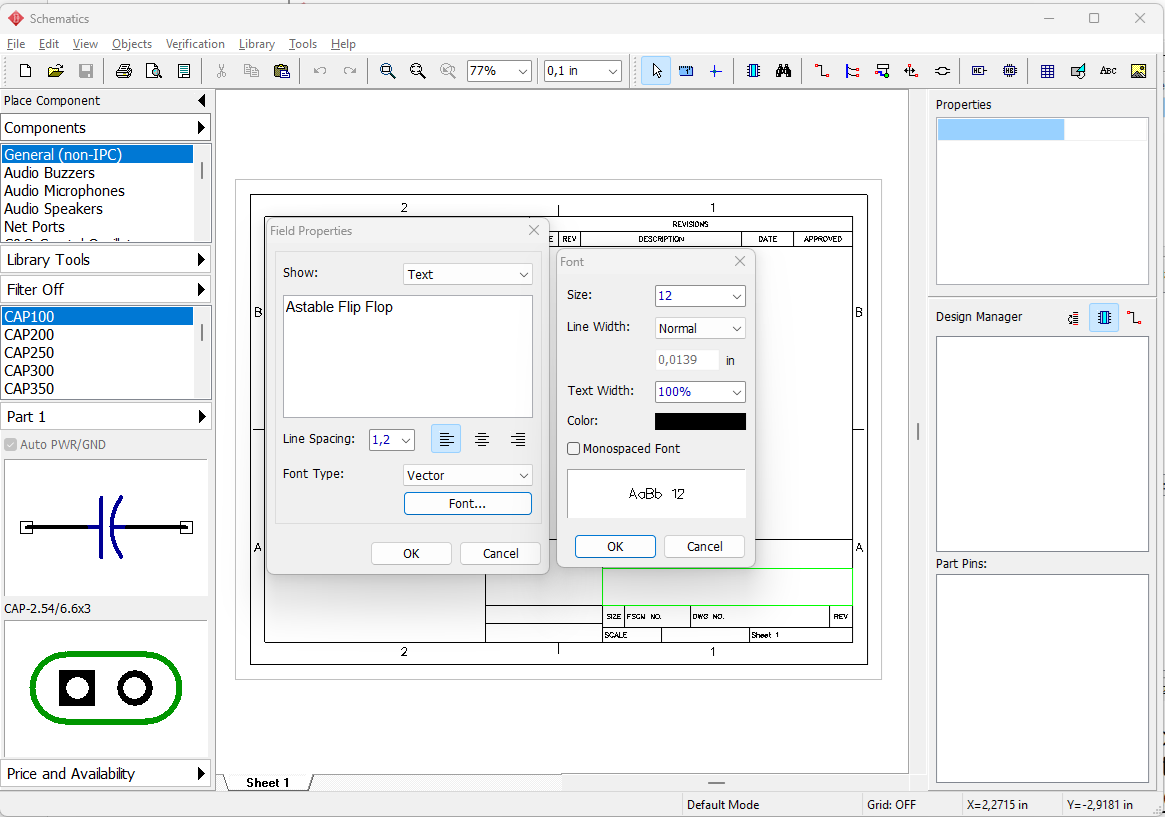Click the Zoom Out magnifier icon
The width and height of the screenshot is (1165, 817).
(418, 71)
